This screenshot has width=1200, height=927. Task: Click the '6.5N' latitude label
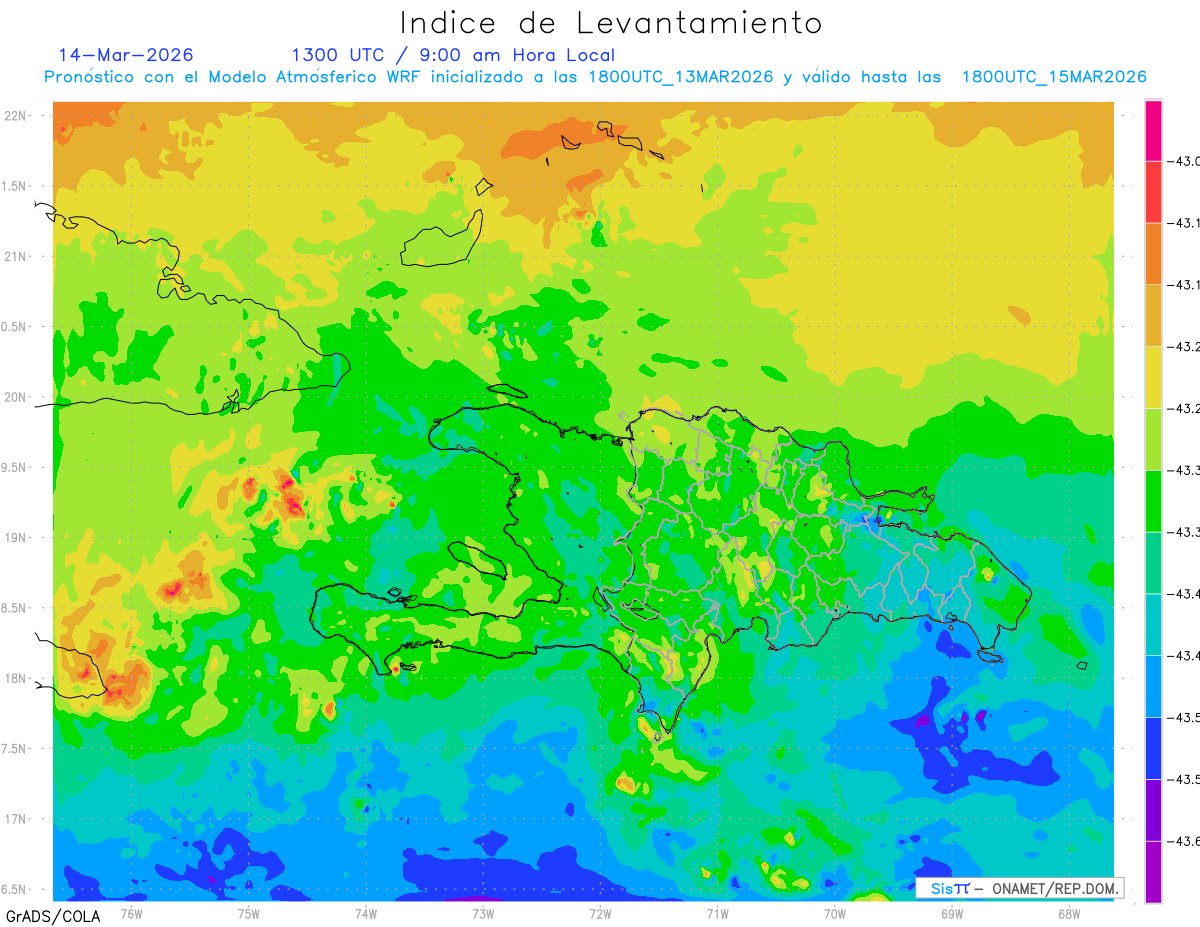15,889
